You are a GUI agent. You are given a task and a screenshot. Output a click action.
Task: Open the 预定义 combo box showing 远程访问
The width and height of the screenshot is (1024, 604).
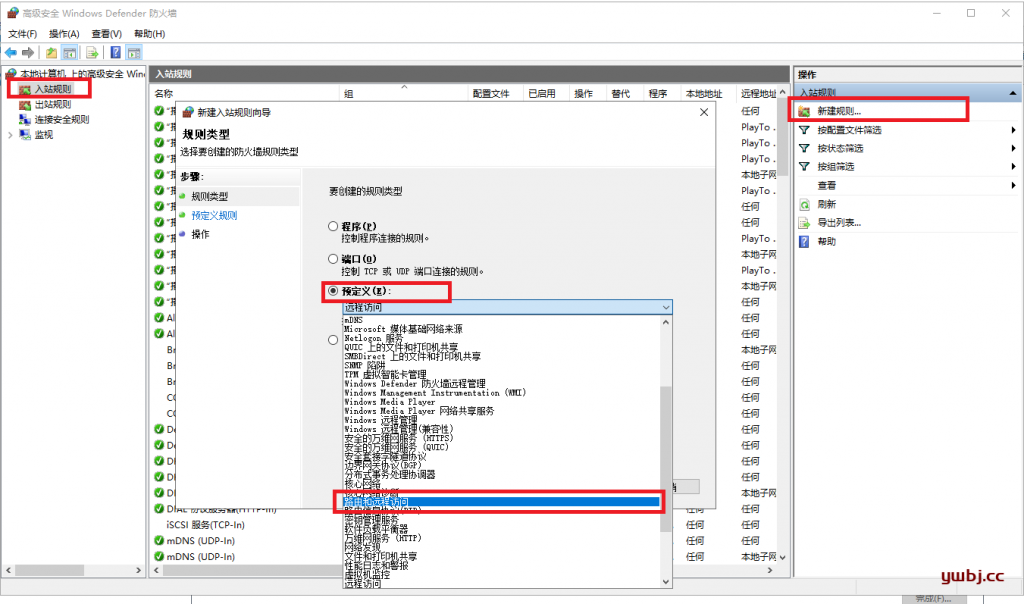tap(507, 307)
